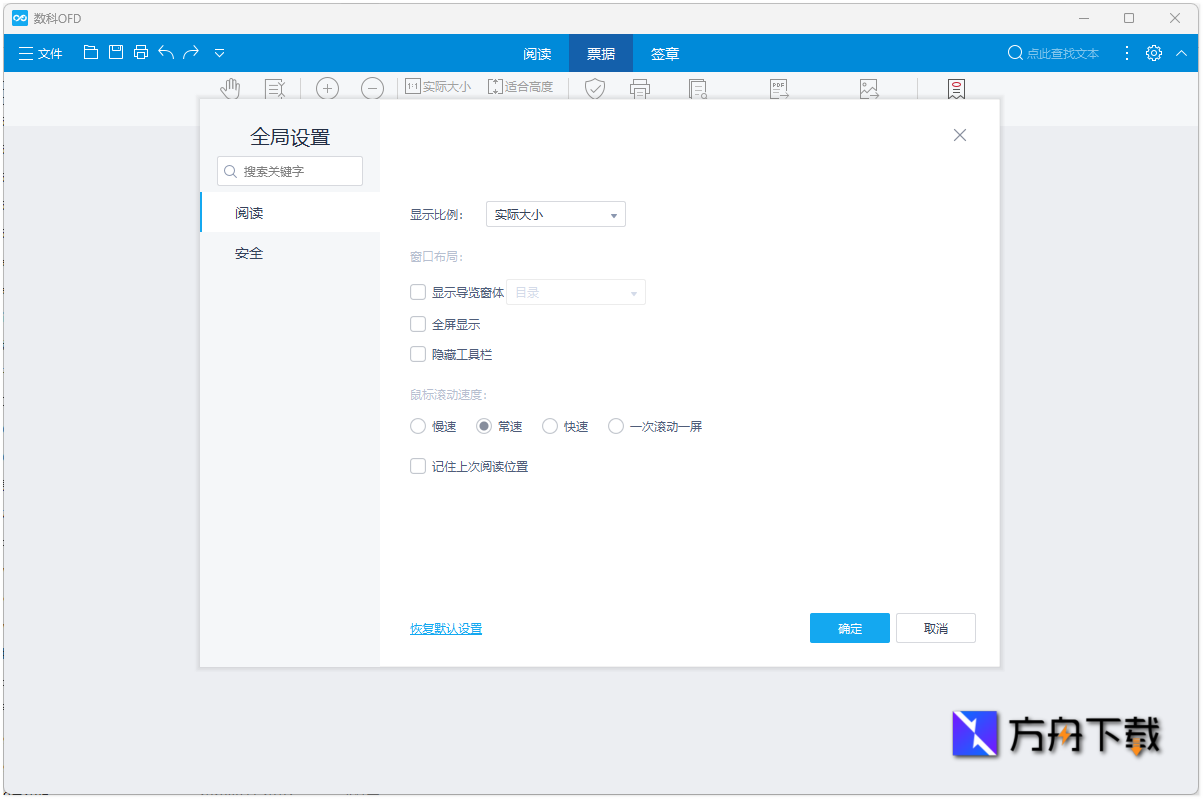Open the 显示比例 实际大小 dropdown
This screenshot has width=1203, height=799.
[556, 214]
